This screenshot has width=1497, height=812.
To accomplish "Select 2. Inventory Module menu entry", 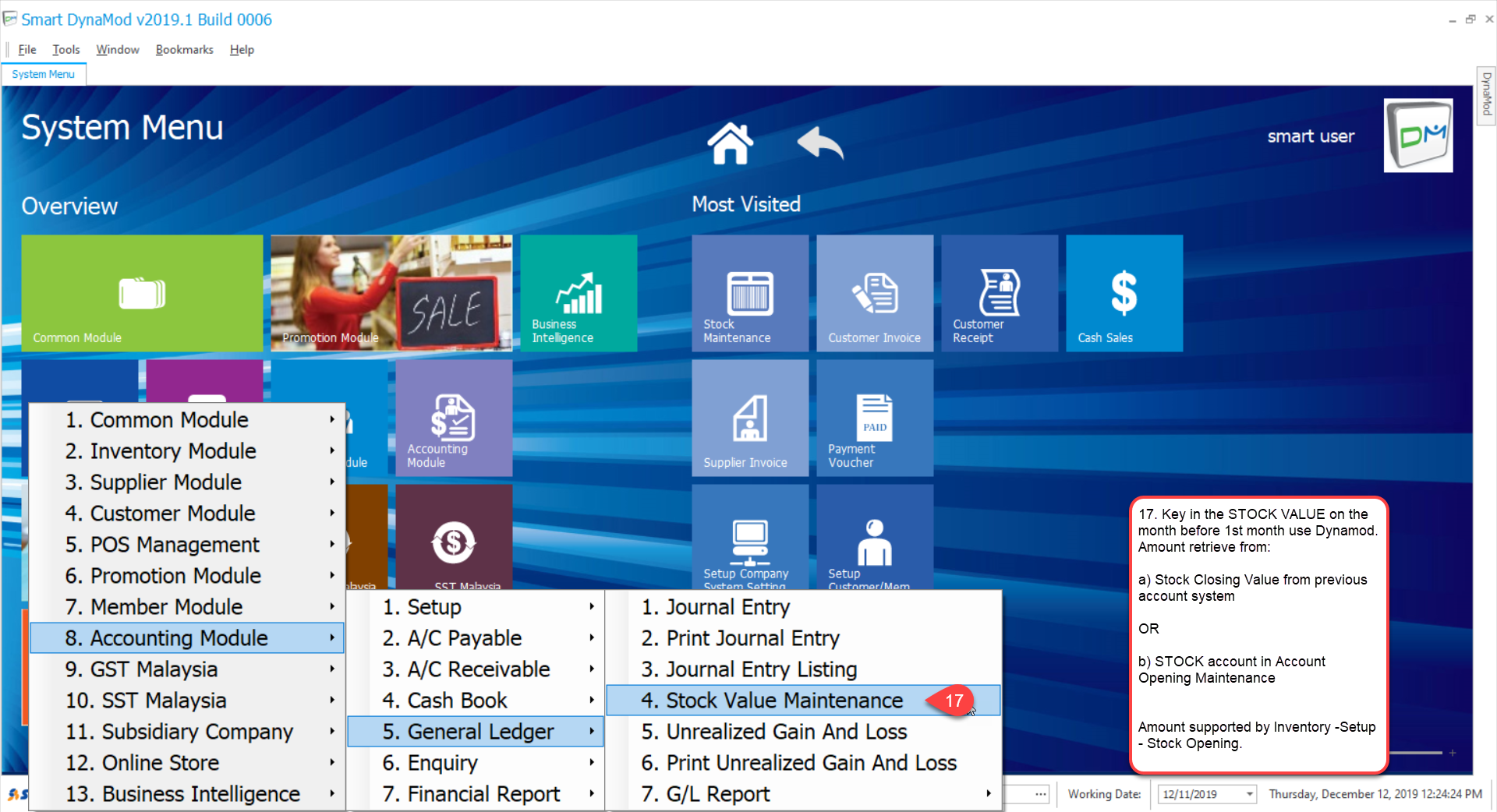I will coord(187,450).
